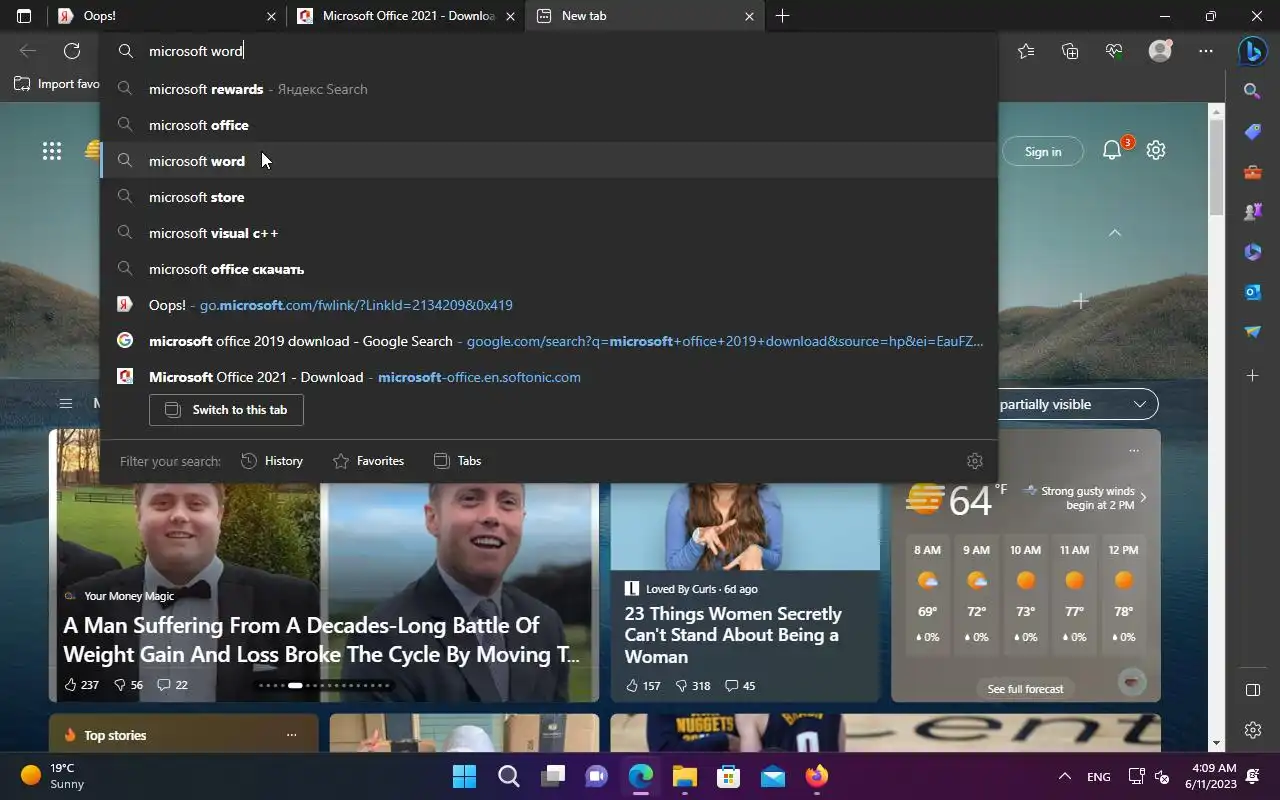Screen dimensions: 1280x800
Task: Open page settings gear near bell
Action: tap(1156, 150)
